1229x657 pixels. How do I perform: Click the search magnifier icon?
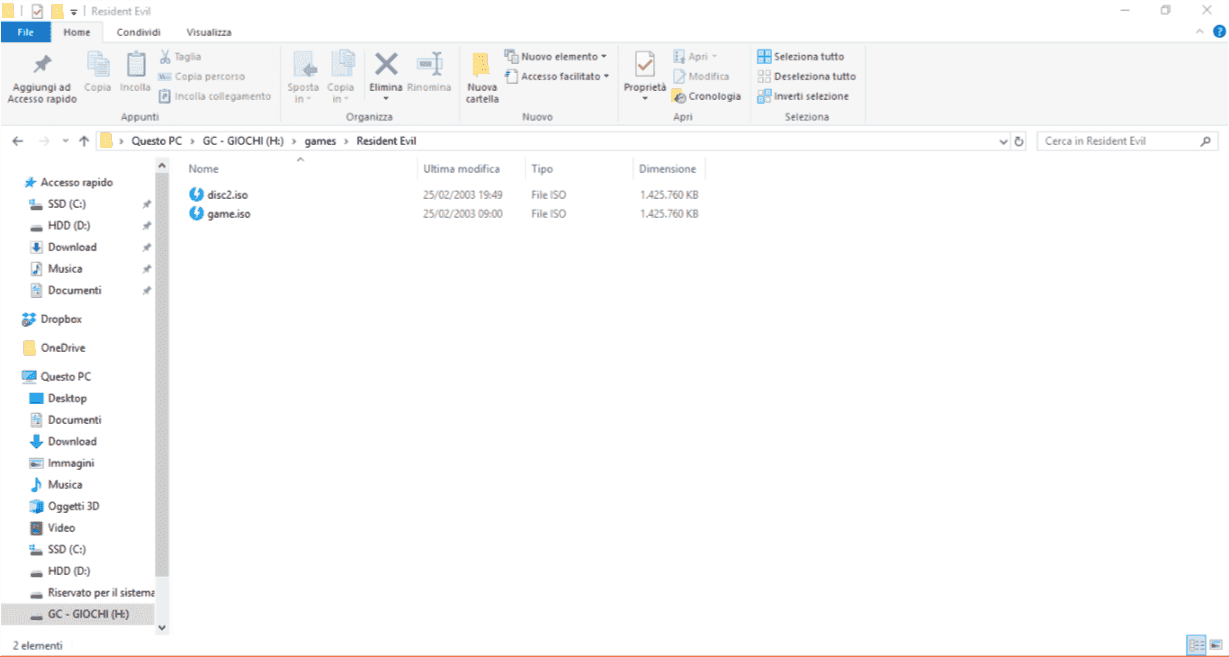1207,141
